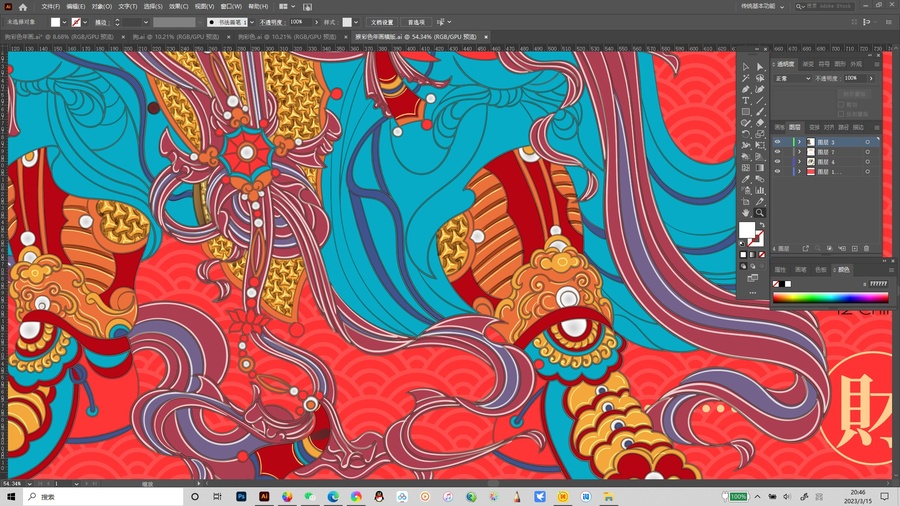The width and height of the screenshot is (900, 506).
Task: Click the 文档设置 button
Action: (382, 22)
